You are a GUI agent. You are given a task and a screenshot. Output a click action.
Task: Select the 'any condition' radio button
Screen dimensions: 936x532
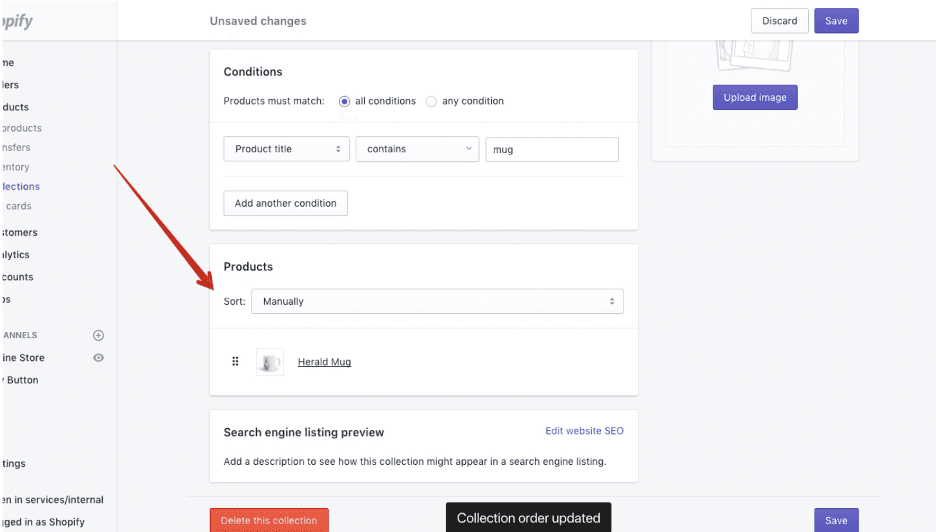tap(431, 101)
